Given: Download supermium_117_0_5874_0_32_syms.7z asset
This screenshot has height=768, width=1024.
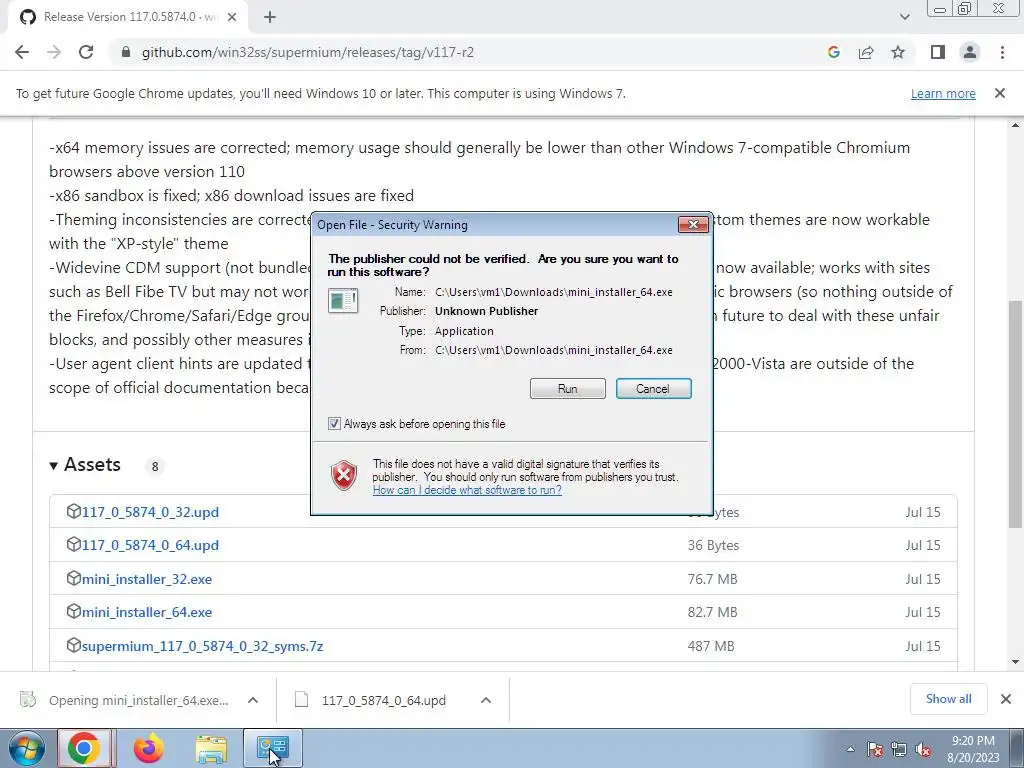Looking at the screenshot, I should point(202,647).
